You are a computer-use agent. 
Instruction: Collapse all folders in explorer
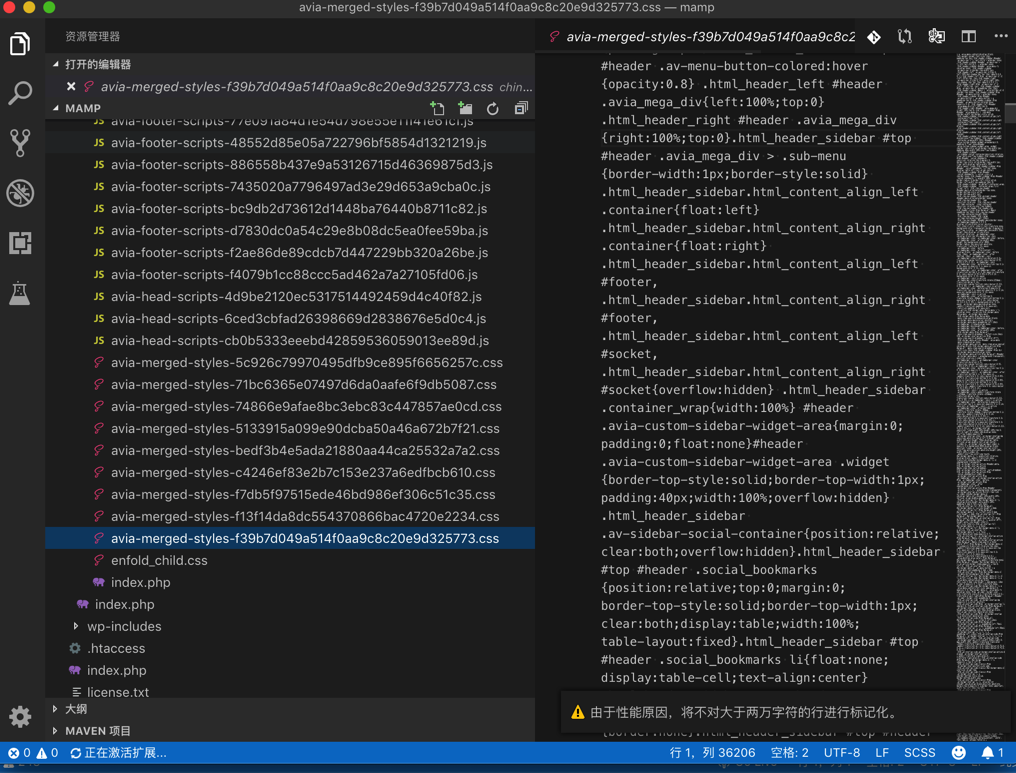tap(521, 108)
